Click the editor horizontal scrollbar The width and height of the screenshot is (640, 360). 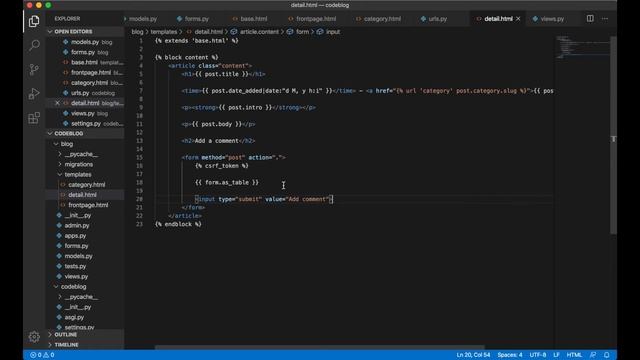tap(320, 348)
